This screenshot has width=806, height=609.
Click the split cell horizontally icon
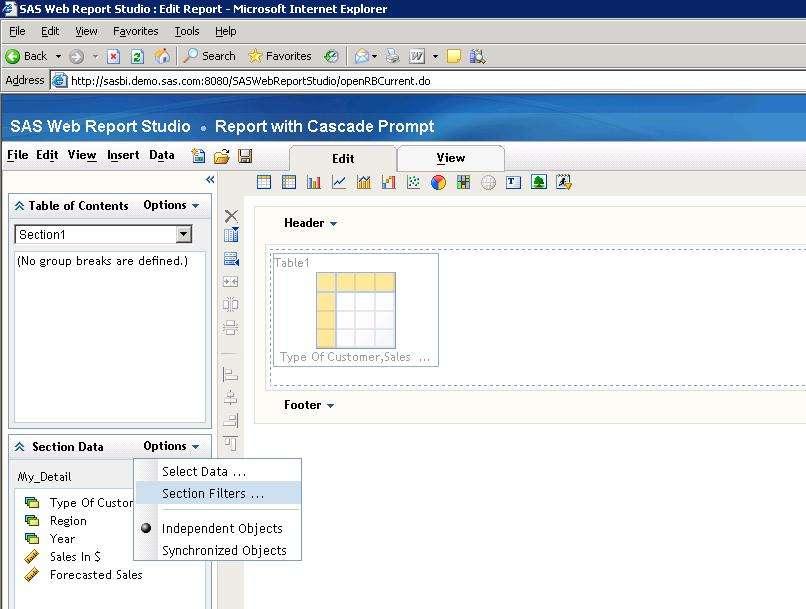230,327
